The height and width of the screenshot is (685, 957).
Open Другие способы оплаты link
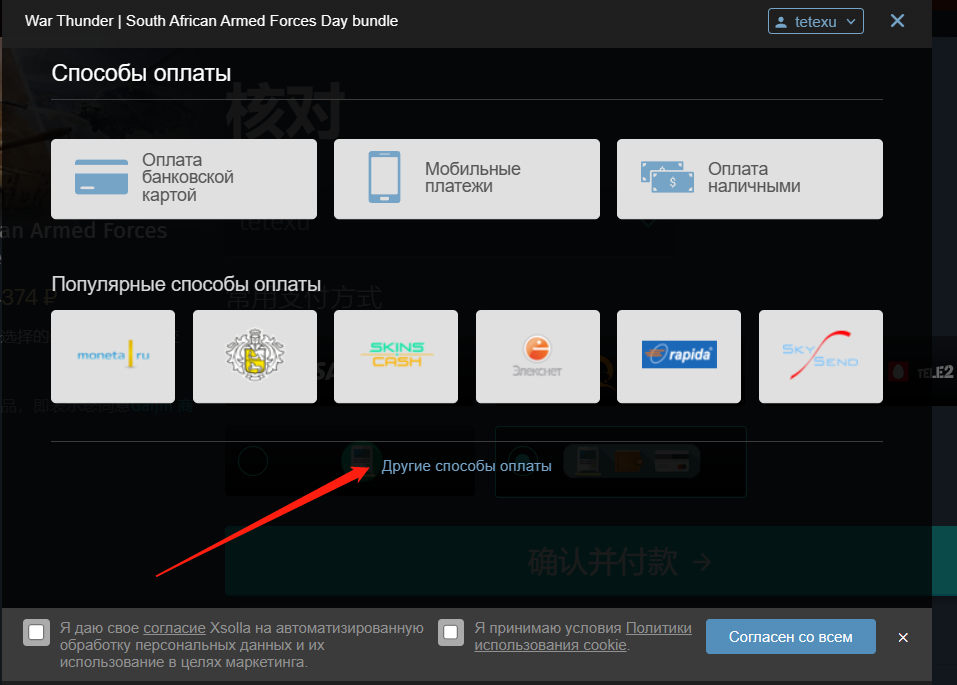coord(466,466)
